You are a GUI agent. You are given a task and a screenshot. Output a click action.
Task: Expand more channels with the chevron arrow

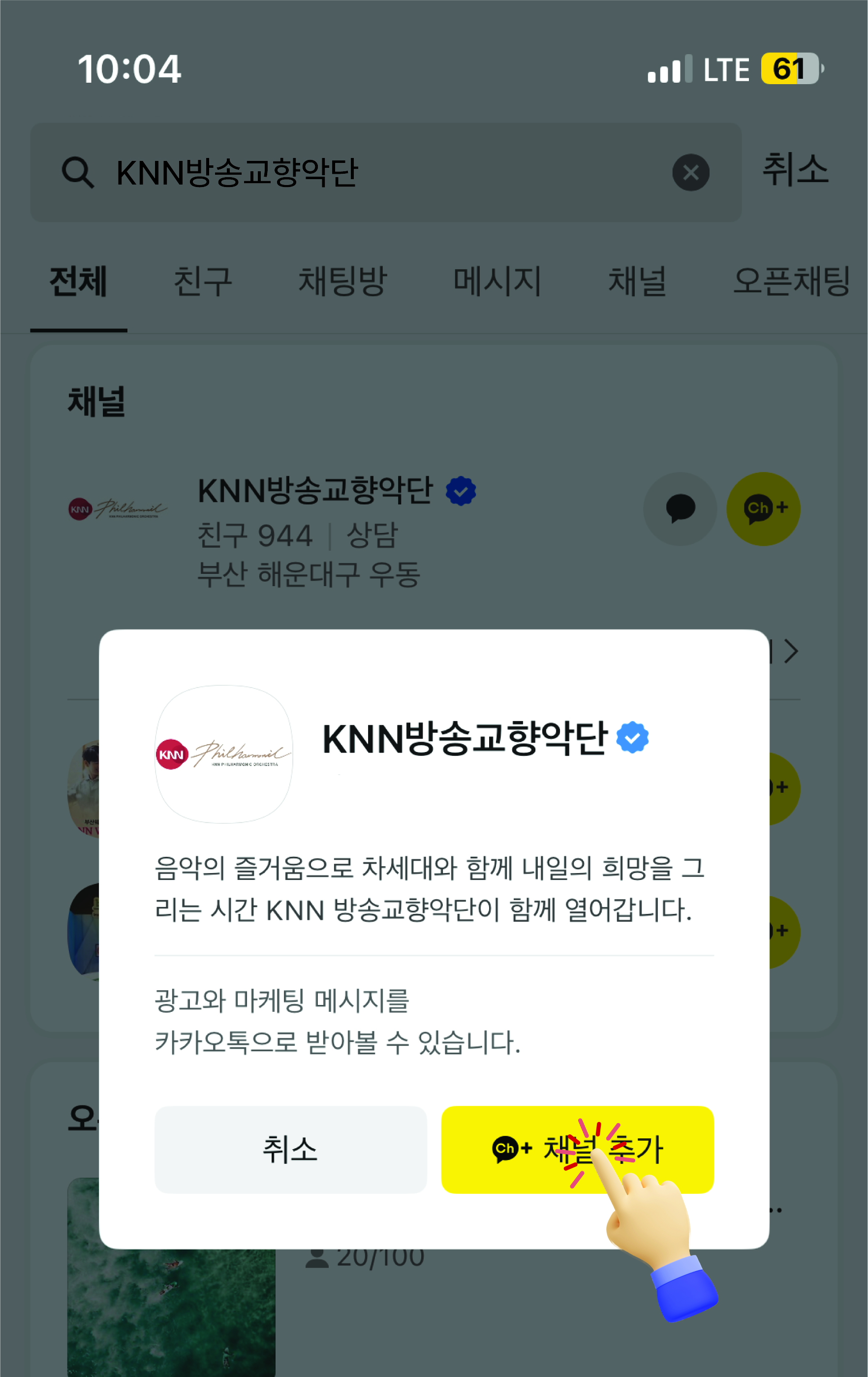(791, 651)
